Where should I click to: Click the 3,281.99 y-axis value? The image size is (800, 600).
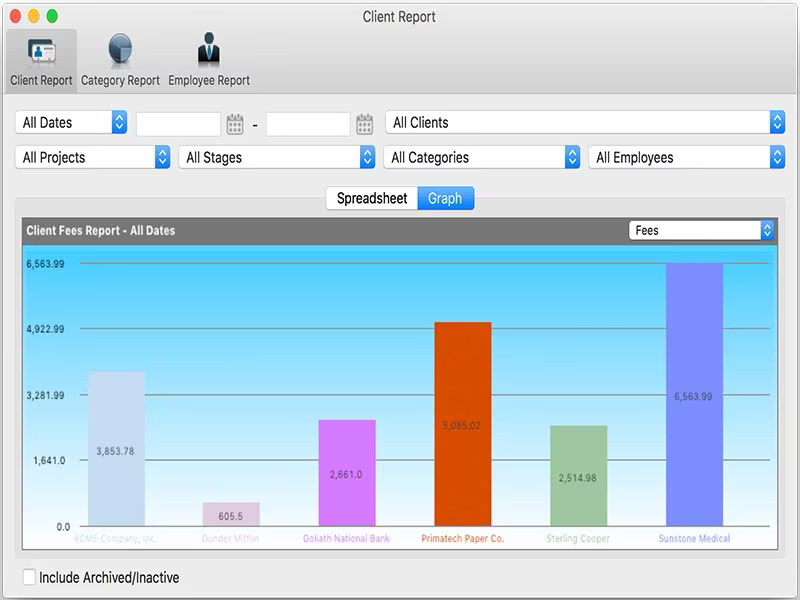click(45, 395)
